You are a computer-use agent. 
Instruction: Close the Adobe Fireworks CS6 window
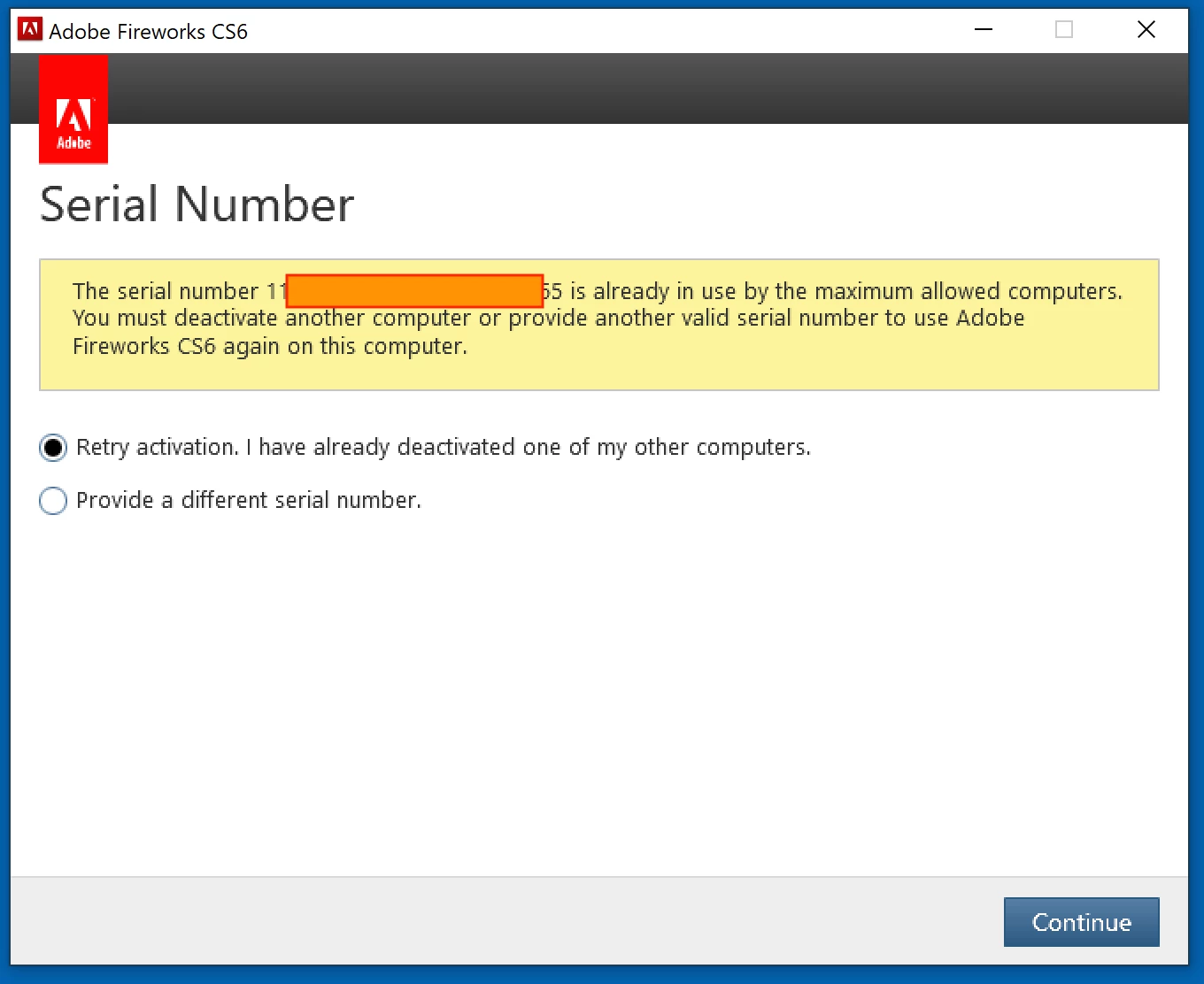[1146, 30]
